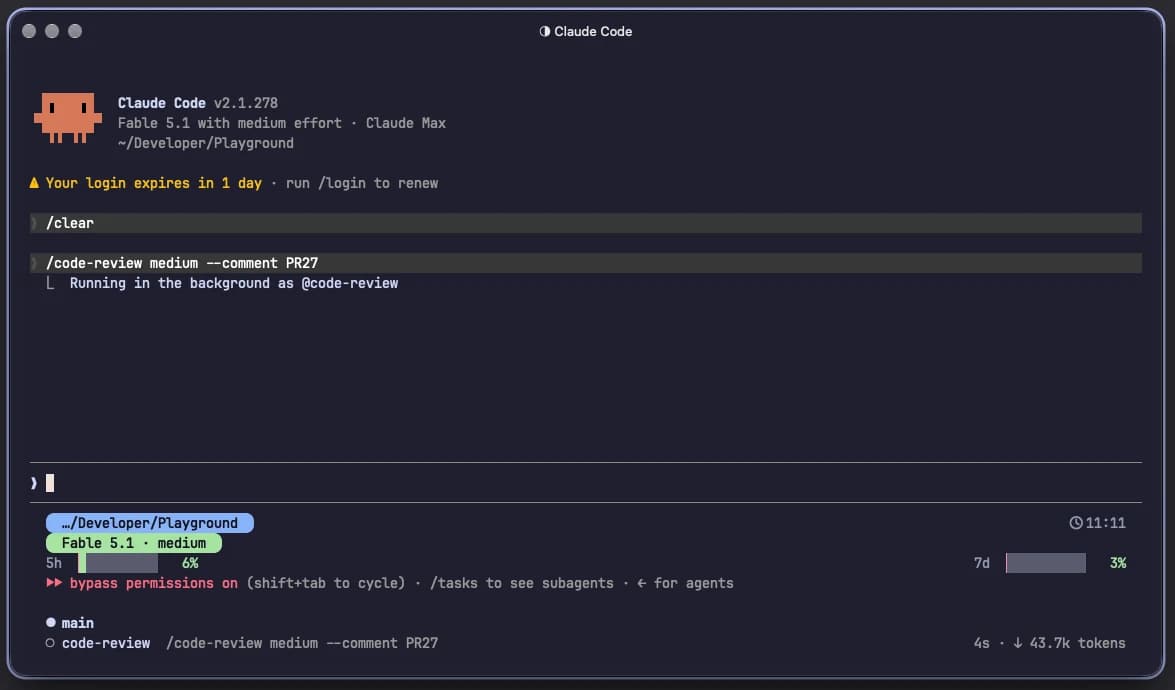This screenshot has height=690, width=1175.
Task: Click the …/Developer/Playground blue badge
Action: [150, 523]
